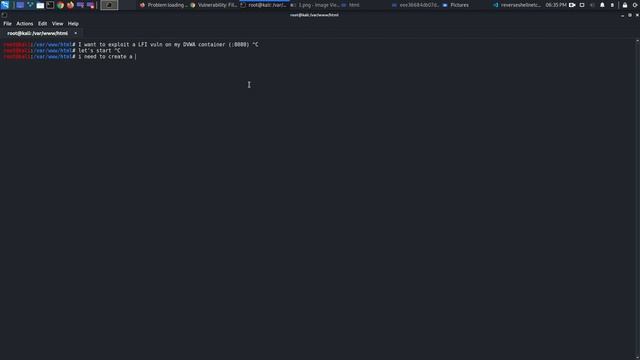Launch terminal emulator from panel launcher
Viewport: 640px width, 360px height.
50,5
